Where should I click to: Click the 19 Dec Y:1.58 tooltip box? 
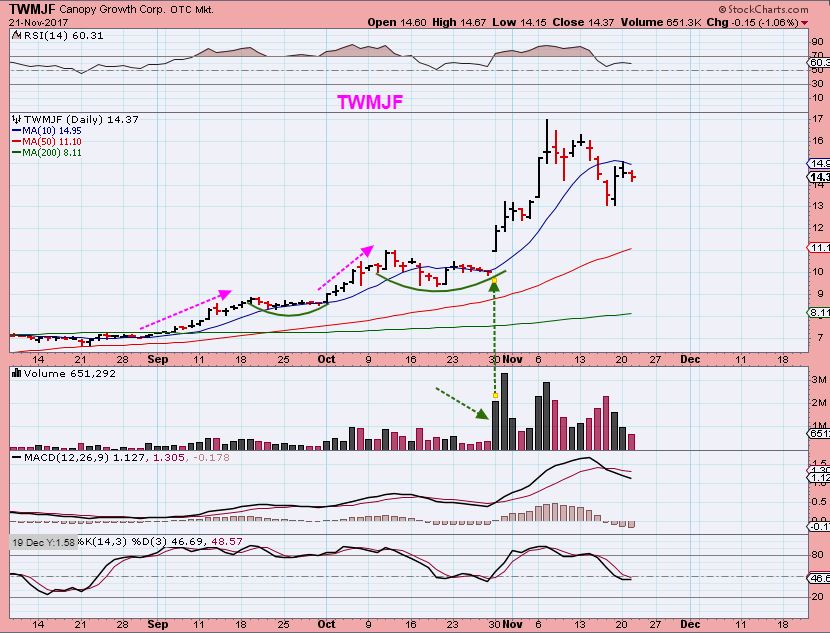(44, 542)
